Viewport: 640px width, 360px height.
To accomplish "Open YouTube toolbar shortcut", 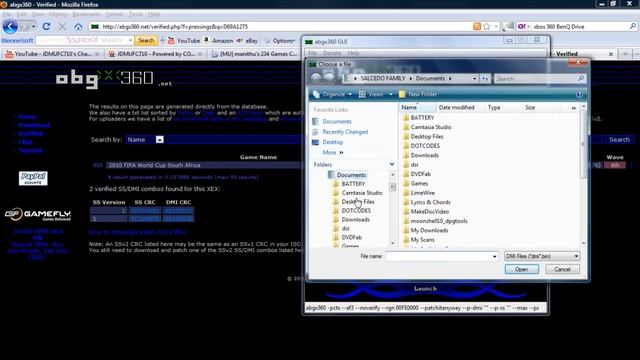I will click(x=184, y=40).
